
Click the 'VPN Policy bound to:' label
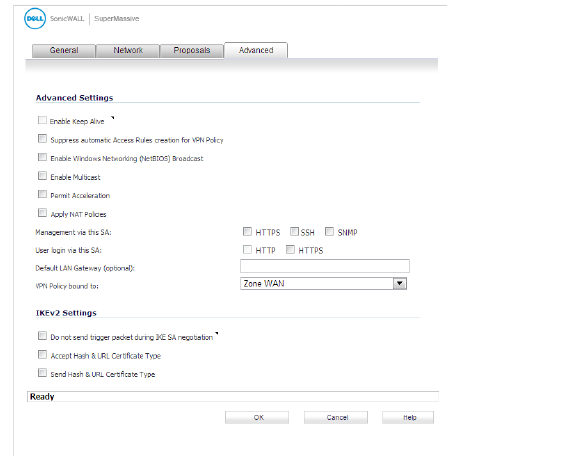coord(67,286)
